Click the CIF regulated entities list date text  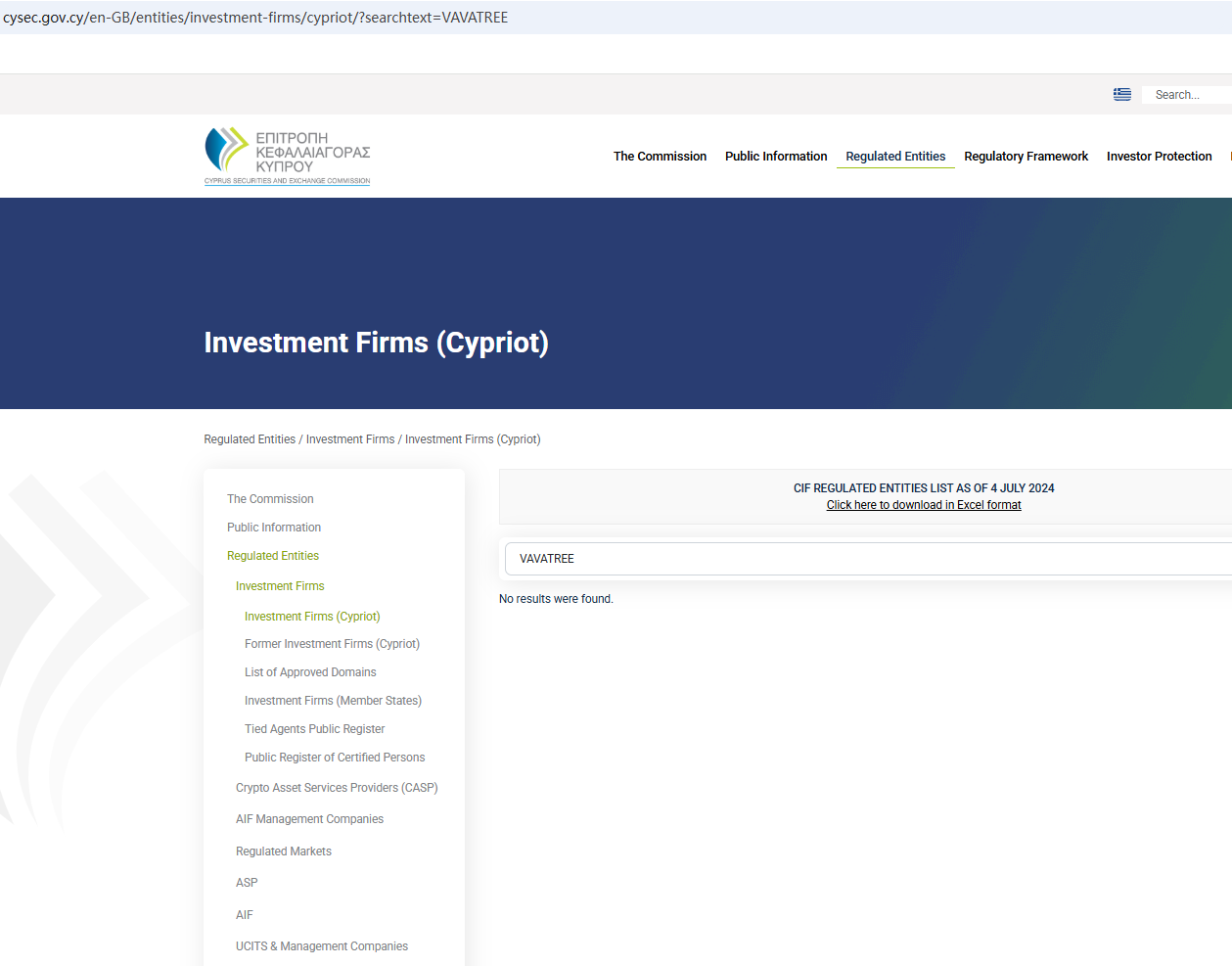point(924,488)
